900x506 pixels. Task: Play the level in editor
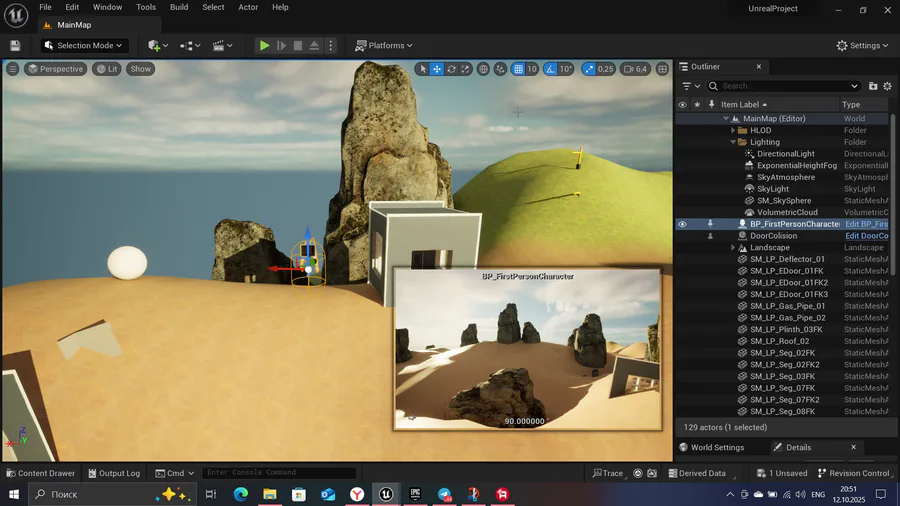coord(264,45)
